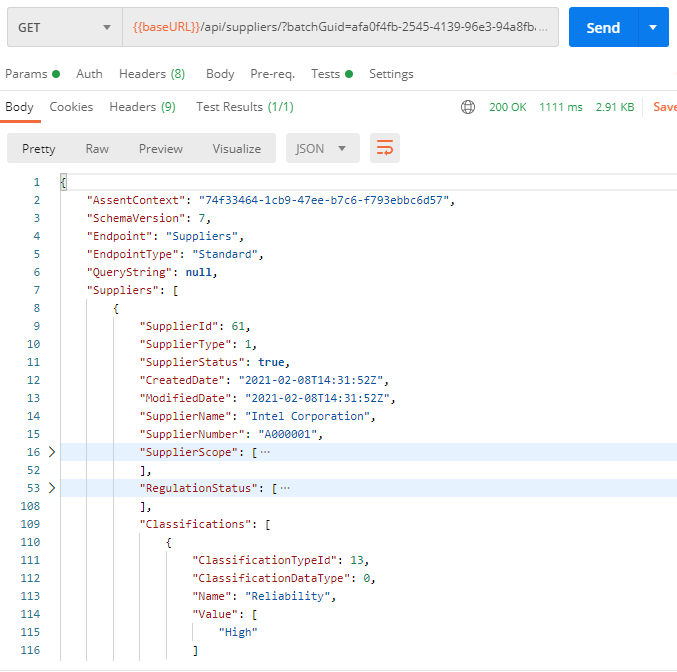Expand the collapsed SupplierScope array
The width and height of the screenshot is (677, 672).
tap(52, 452)
